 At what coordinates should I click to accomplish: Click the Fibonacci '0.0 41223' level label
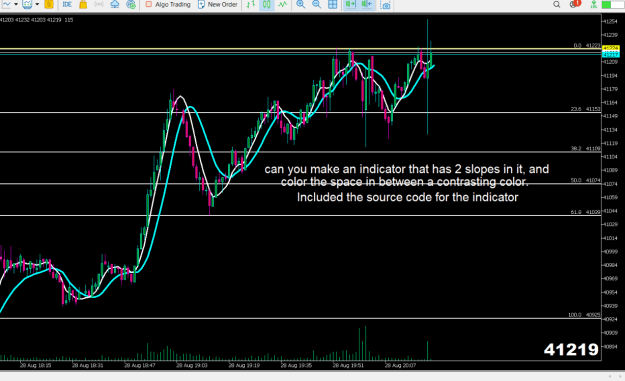587,45
